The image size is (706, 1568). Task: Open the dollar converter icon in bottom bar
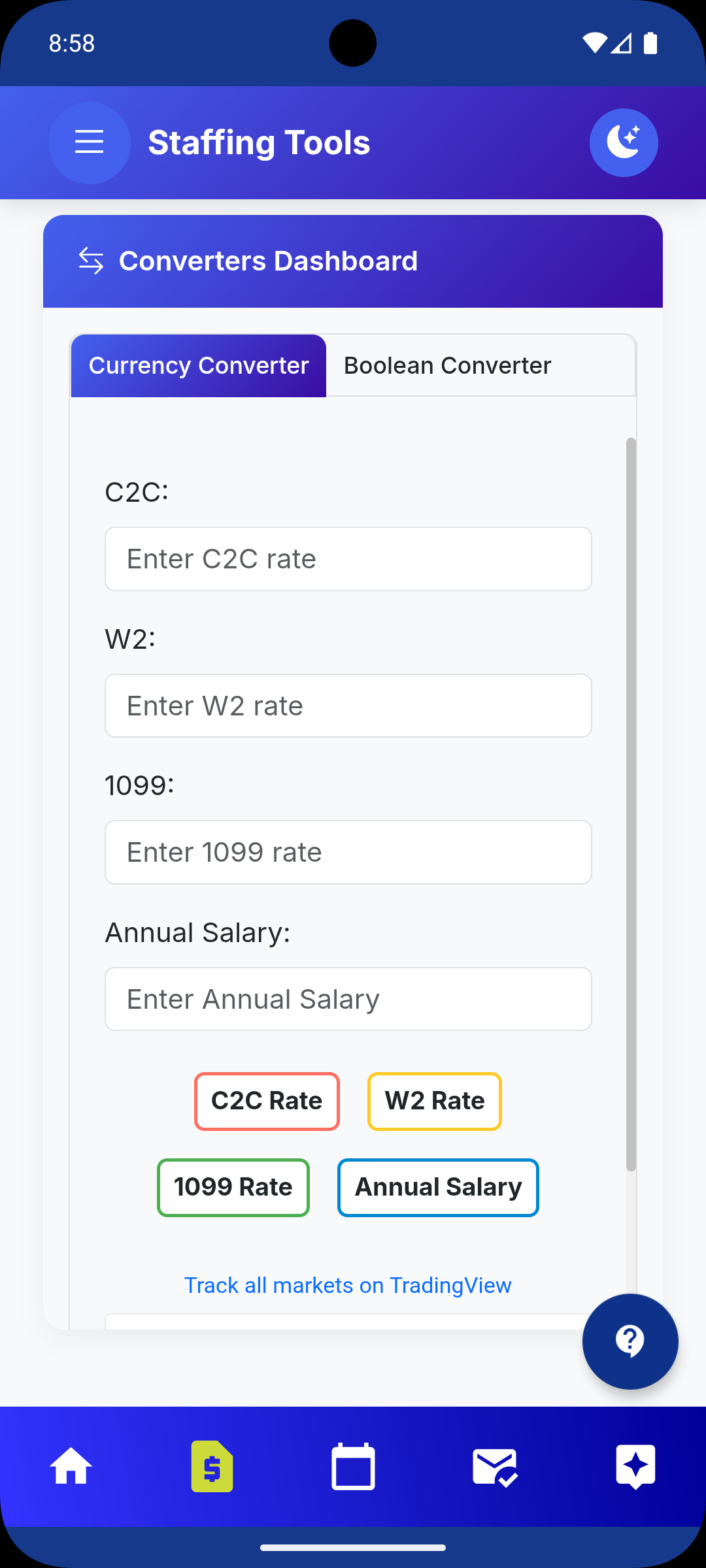pos(212,1466)
